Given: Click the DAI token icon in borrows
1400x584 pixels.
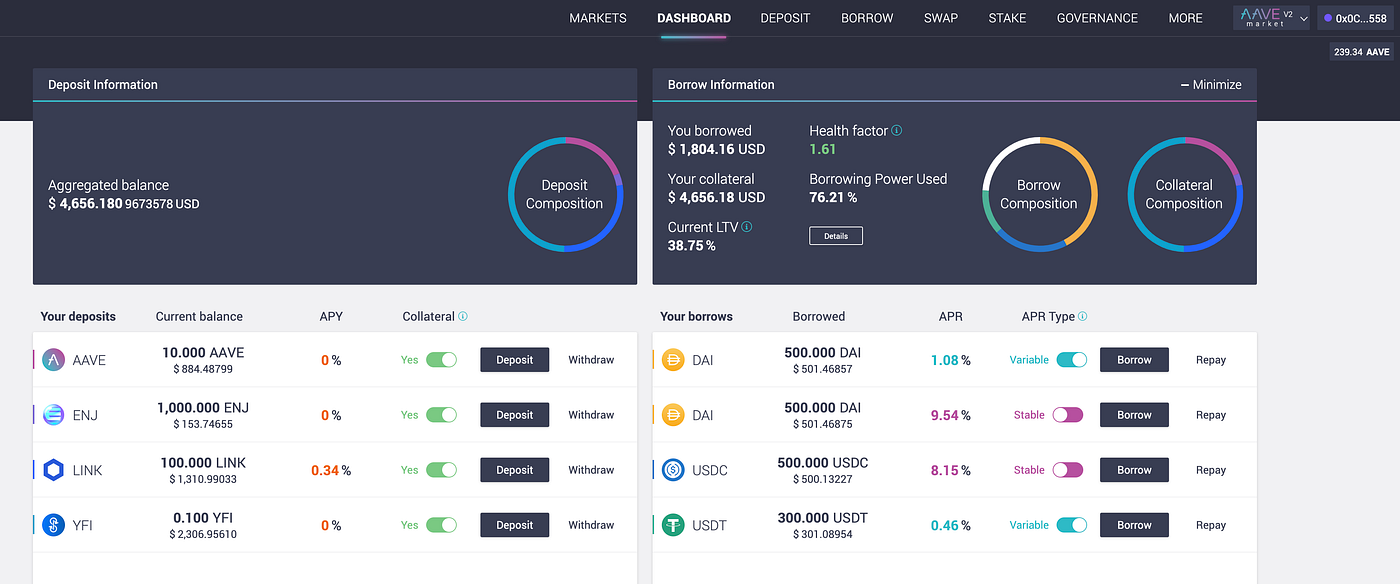Looking at the screenshot, I should click(x=672, y=359).
